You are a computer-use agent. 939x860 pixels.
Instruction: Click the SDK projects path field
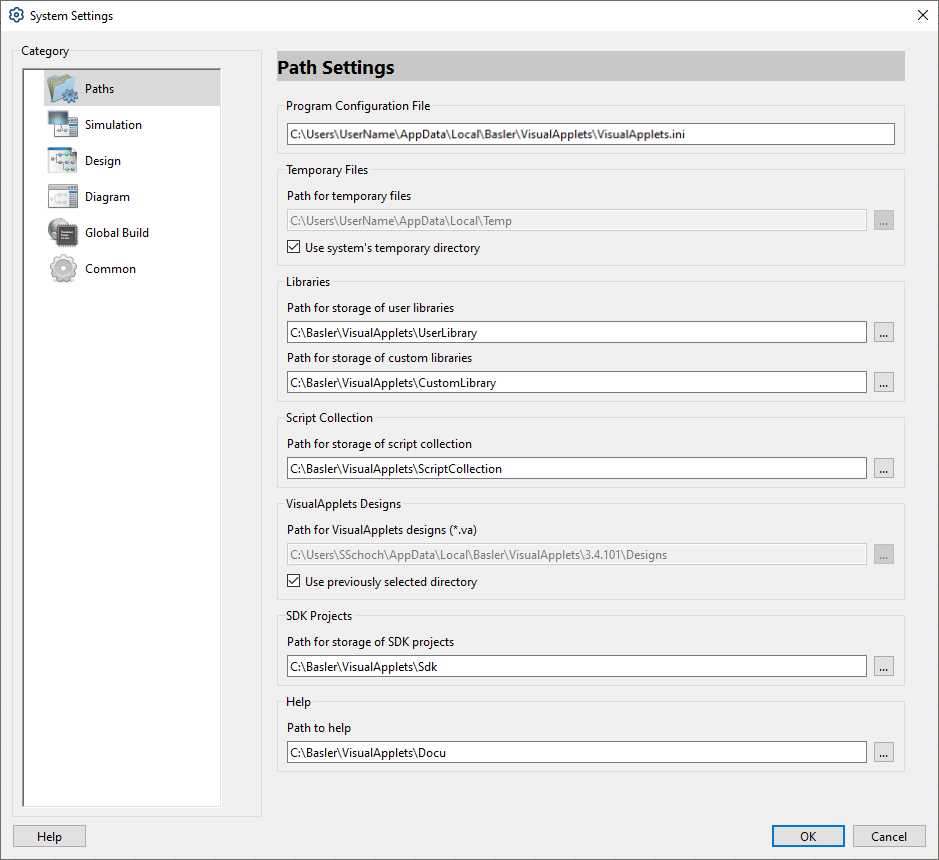[x=577, y=667]
